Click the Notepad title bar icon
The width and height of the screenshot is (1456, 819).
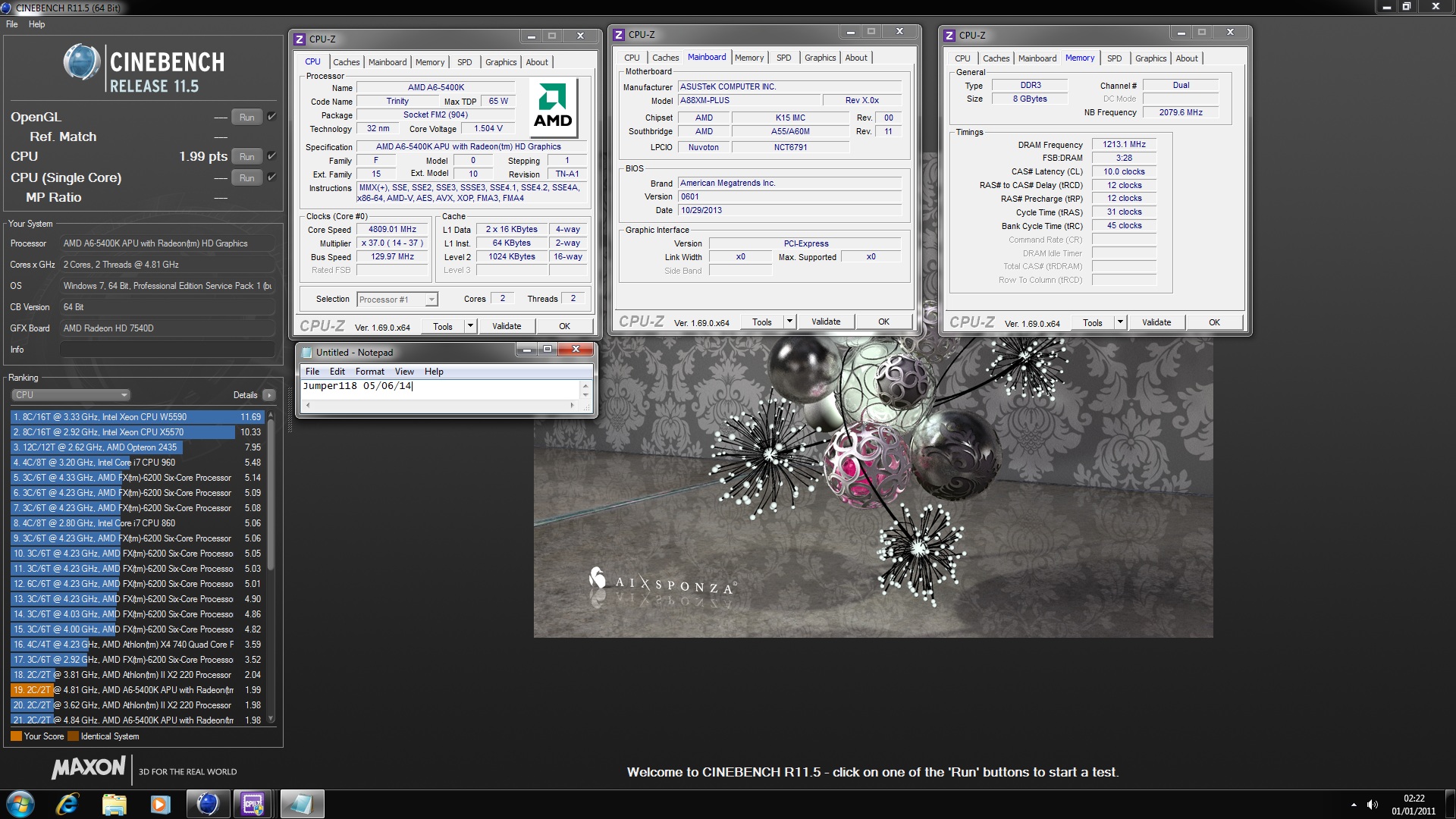click(x=306, y=352)
